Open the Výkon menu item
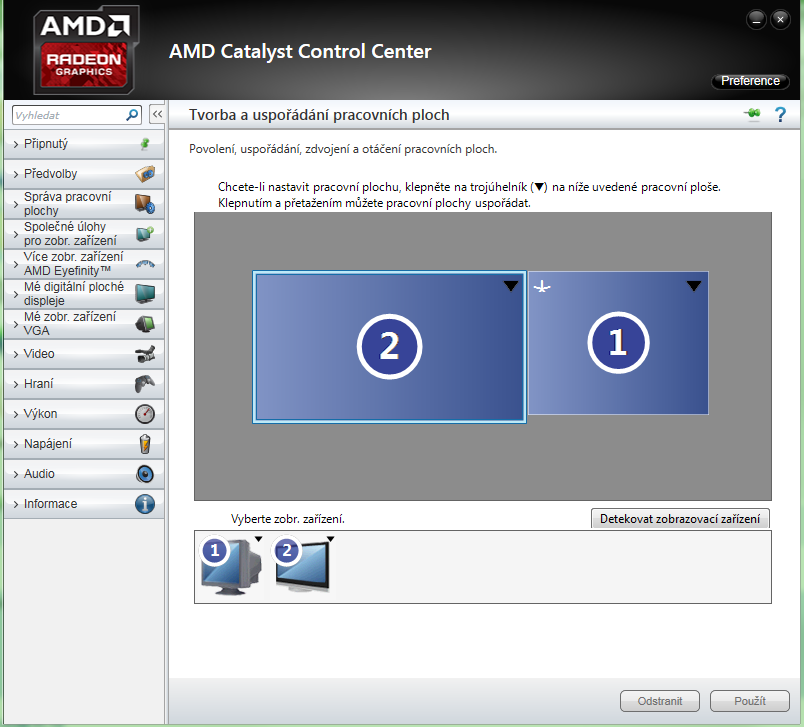The image size is (804, 727). (x=84, y=414)
